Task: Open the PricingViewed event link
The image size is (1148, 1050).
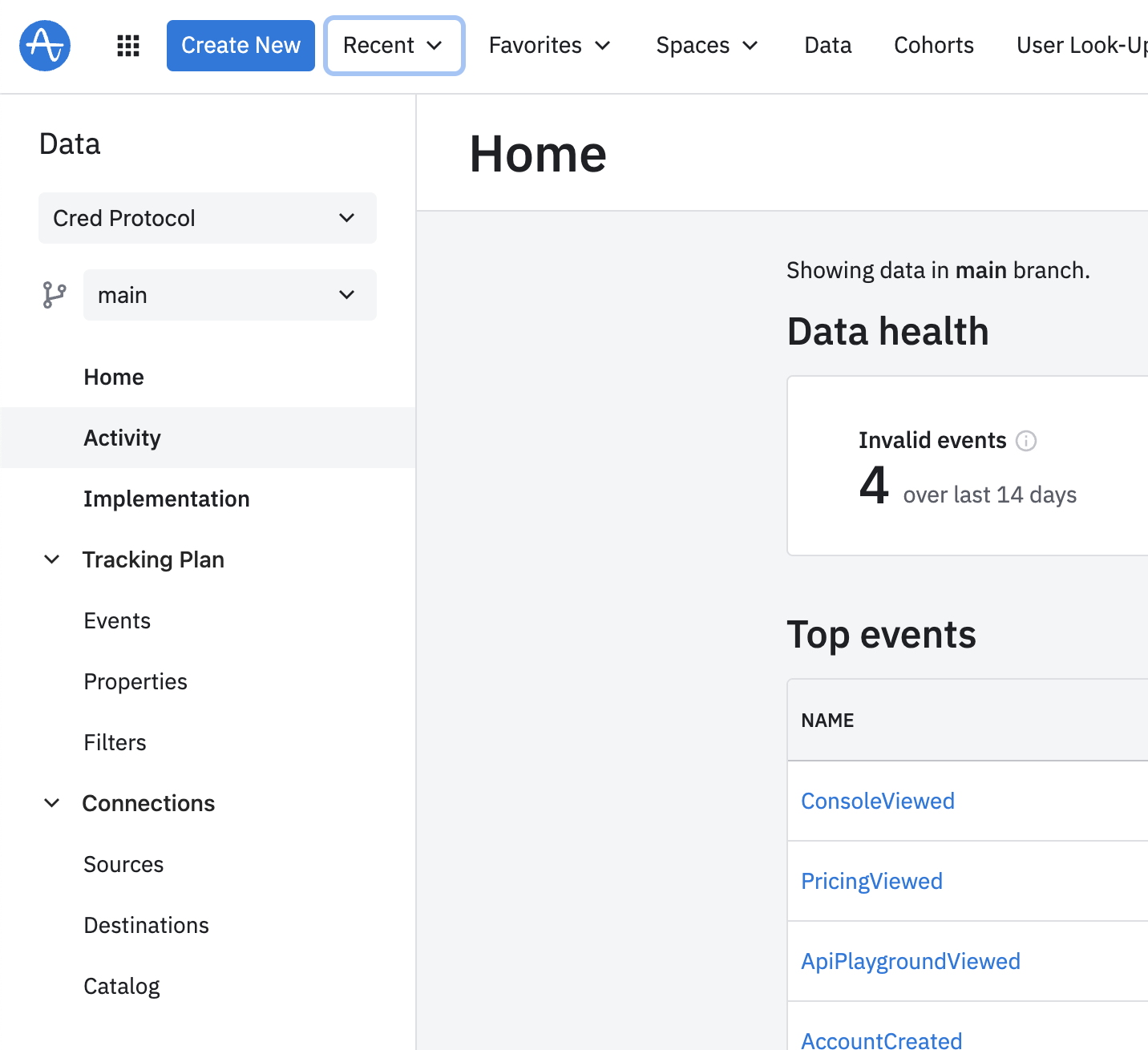Action: click(871, 881)
